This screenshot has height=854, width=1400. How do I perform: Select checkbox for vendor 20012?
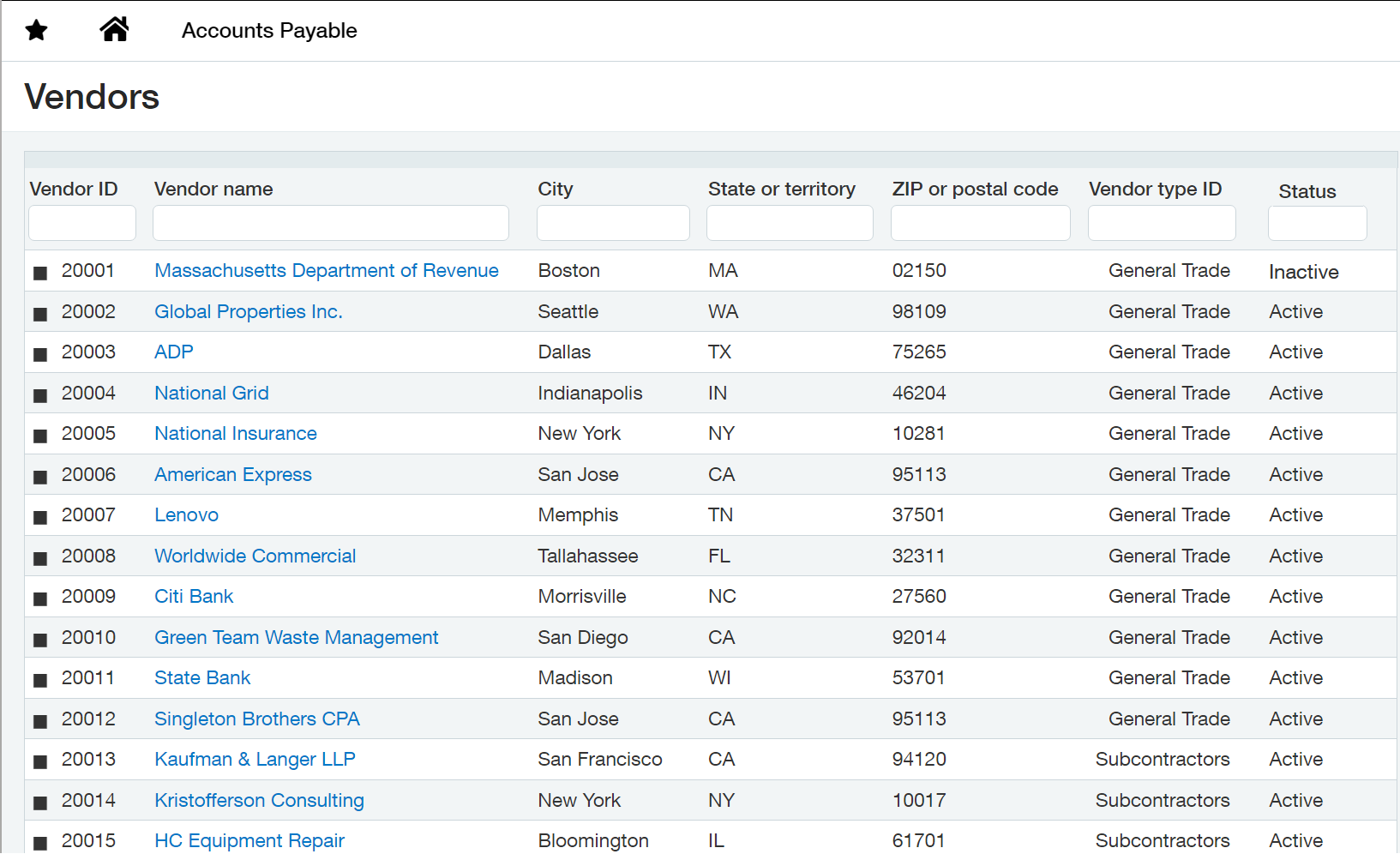tap(39, 721)
